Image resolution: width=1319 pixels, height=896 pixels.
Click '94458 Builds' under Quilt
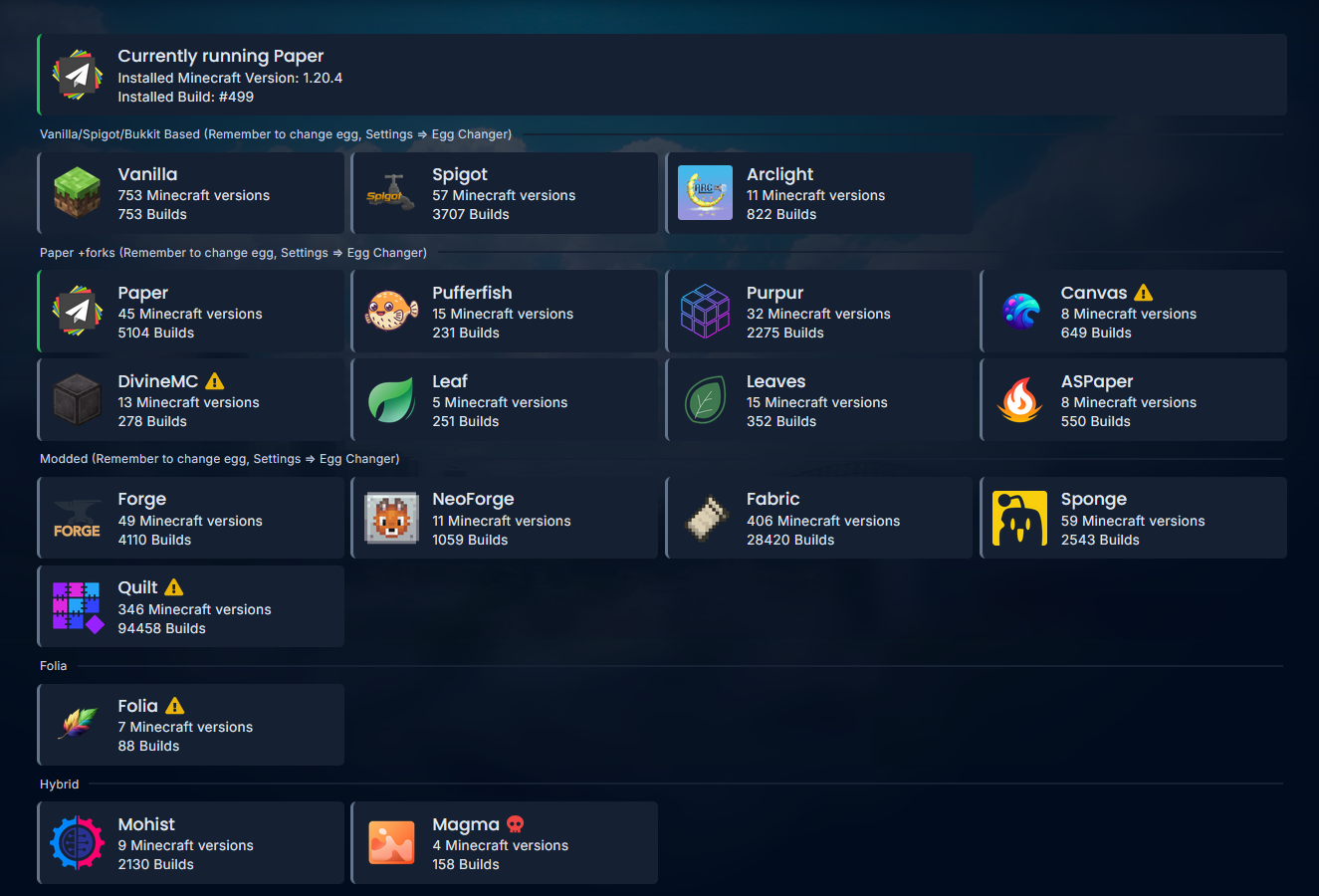click(x=162, y=628)
